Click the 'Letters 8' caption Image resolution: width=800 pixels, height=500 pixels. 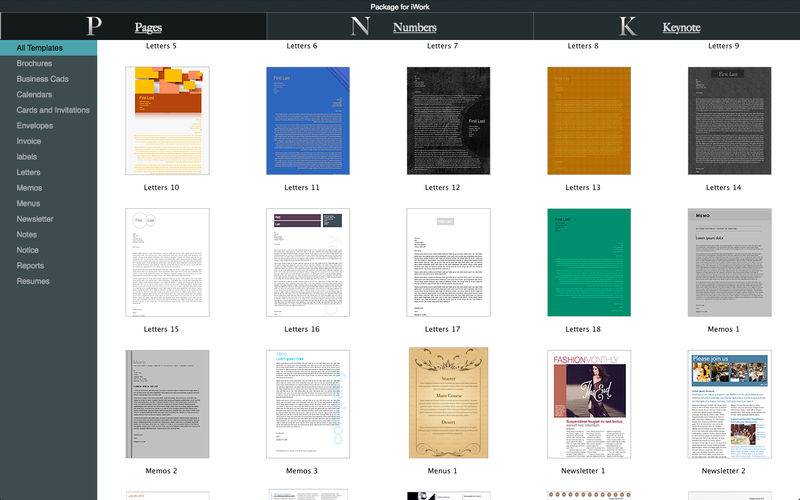[583, 46]
